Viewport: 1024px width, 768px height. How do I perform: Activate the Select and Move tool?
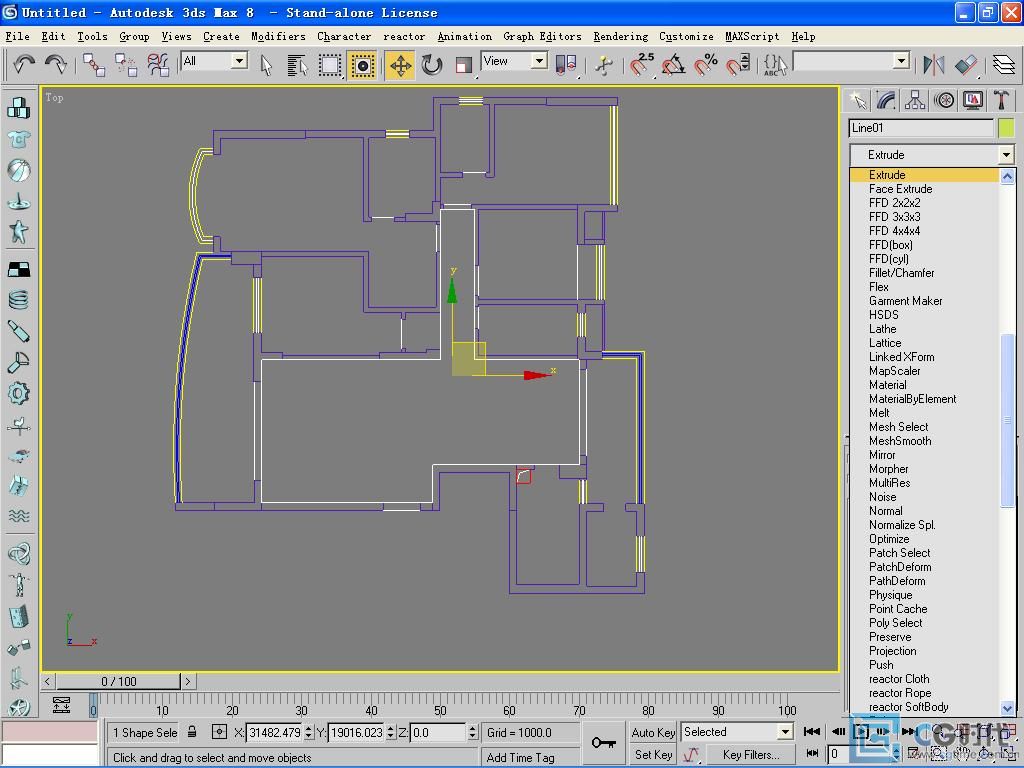coord(400,65)
